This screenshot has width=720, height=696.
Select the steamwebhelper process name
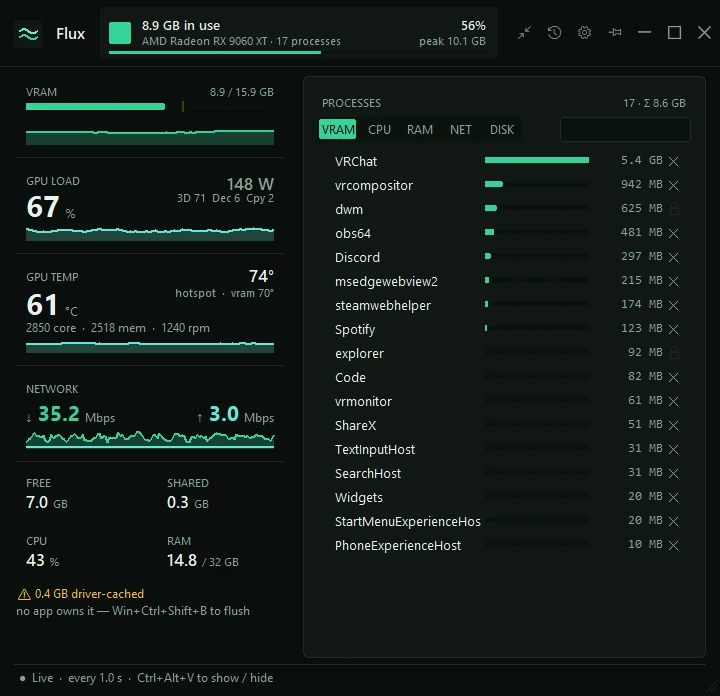(x=383, y=305)
